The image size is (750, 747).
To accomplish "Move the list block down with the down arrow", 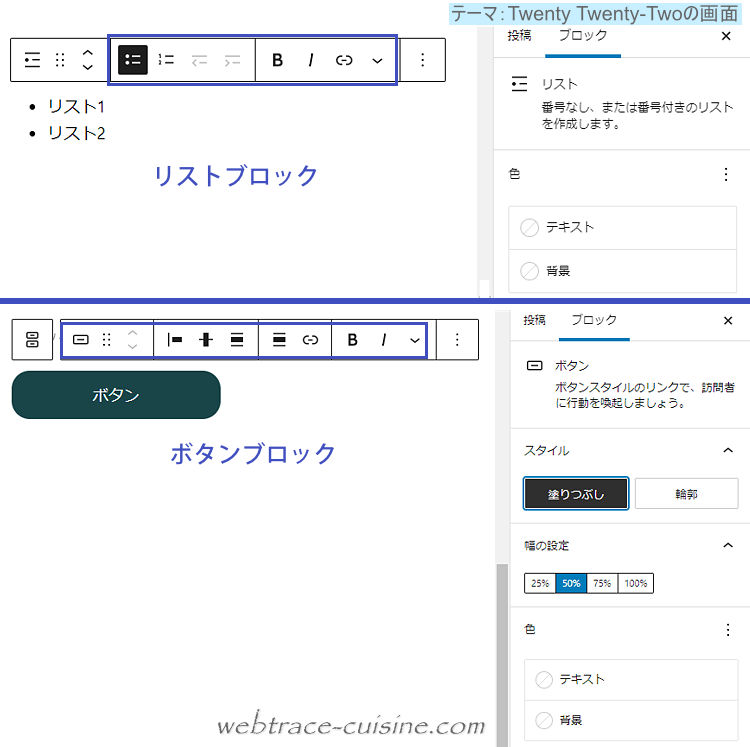I will pyautogui.click(x=88, y=67).
